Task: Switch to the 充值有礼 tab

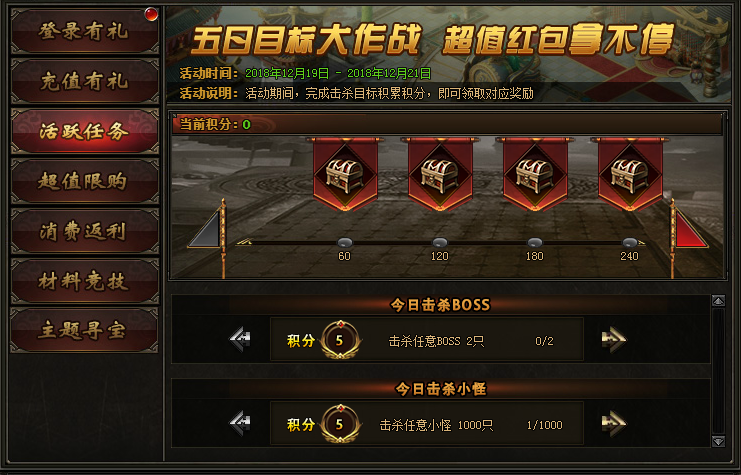Action: click(x=85, y=81)
